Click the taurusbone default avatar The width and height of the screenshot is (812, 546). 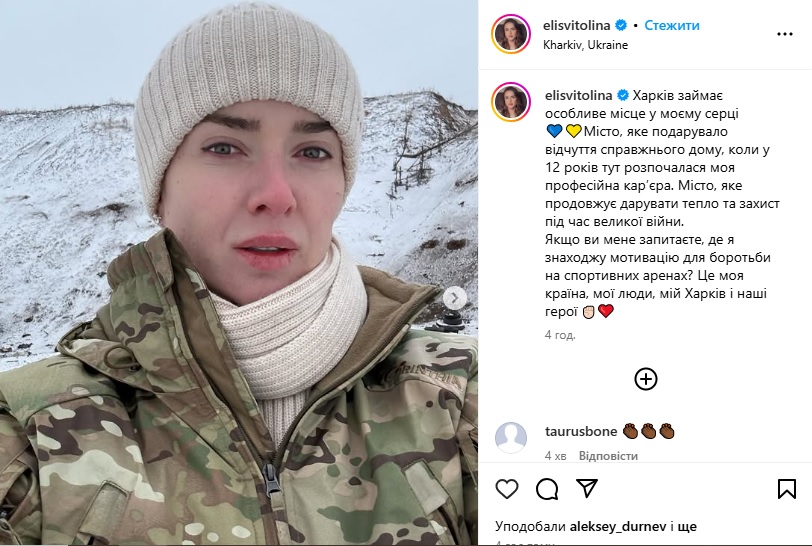point(511,438)
